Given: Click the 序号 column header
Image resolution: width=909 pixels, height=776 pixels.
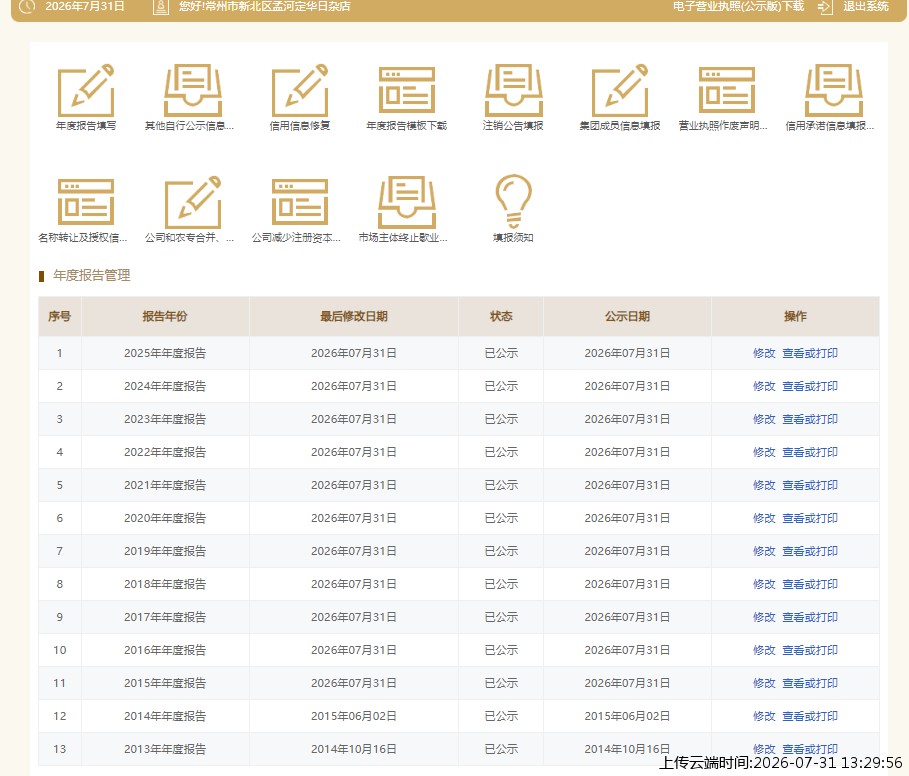Looking at the screenshot, I should tap(60, 316).
